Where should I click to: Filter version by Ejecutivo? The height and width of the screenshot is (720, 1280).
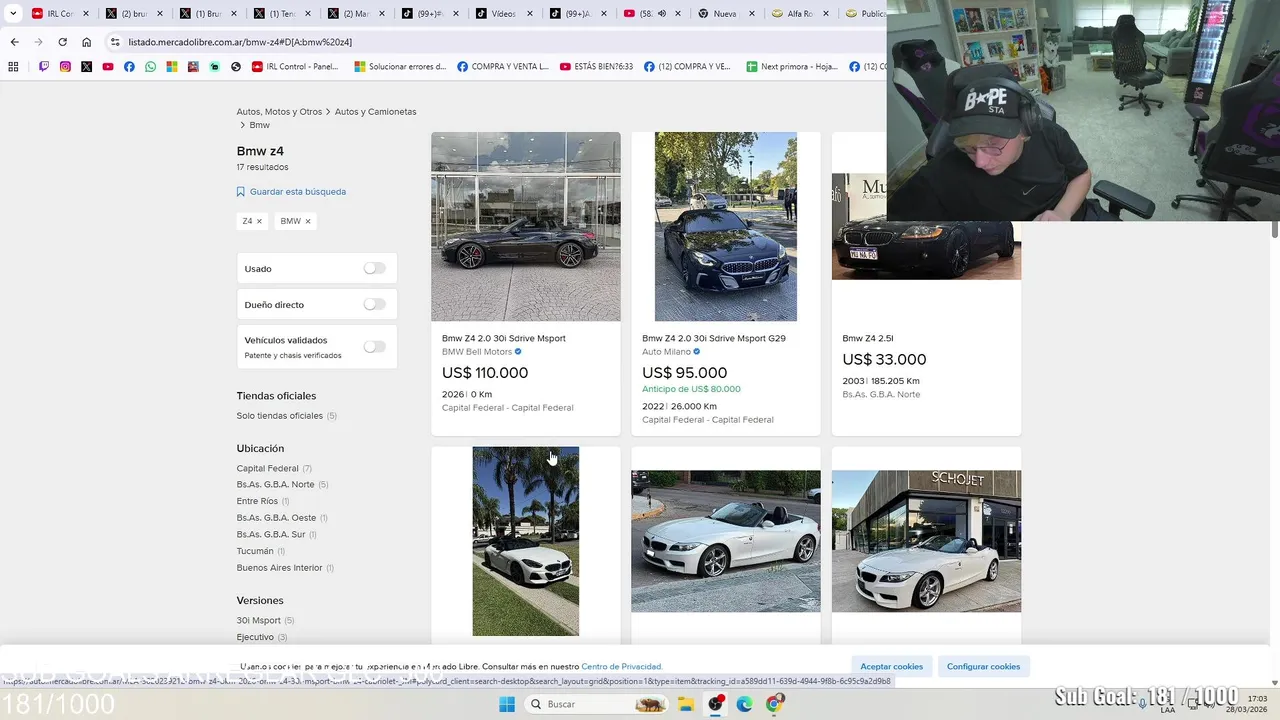[x=255, y=637]
